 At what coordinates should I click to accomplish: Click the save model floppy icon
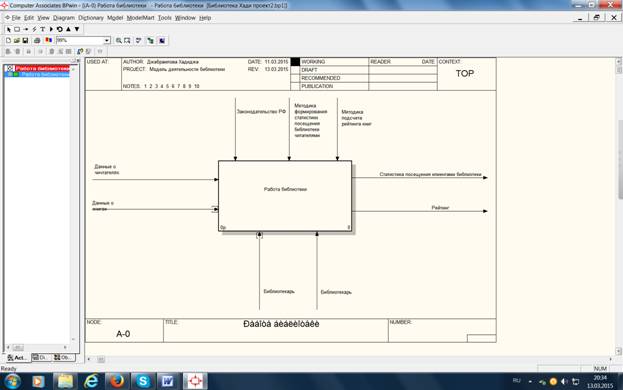25,41
